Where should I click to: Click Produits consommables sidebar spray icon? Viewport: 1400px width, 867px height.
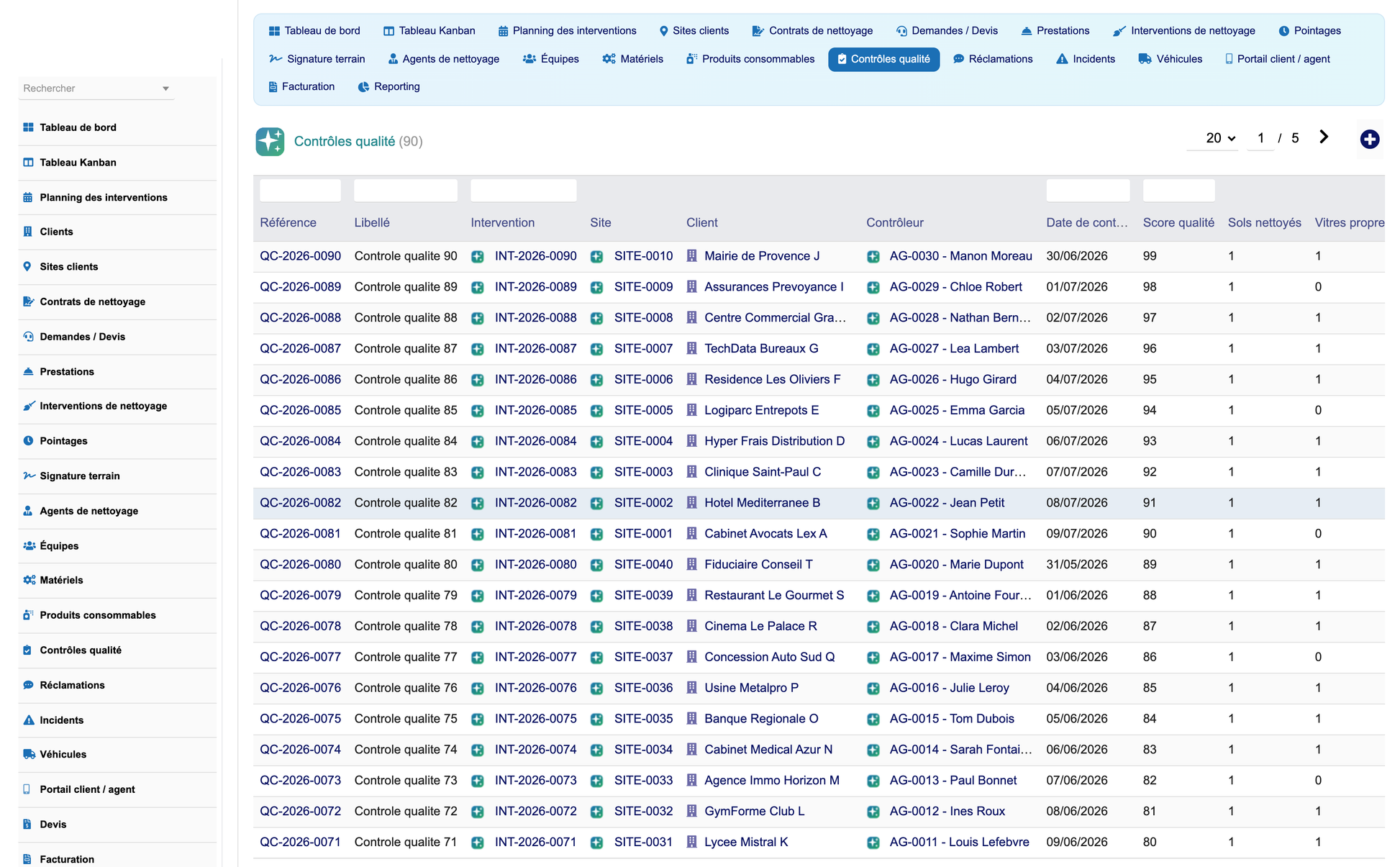[x=28, y=615]
